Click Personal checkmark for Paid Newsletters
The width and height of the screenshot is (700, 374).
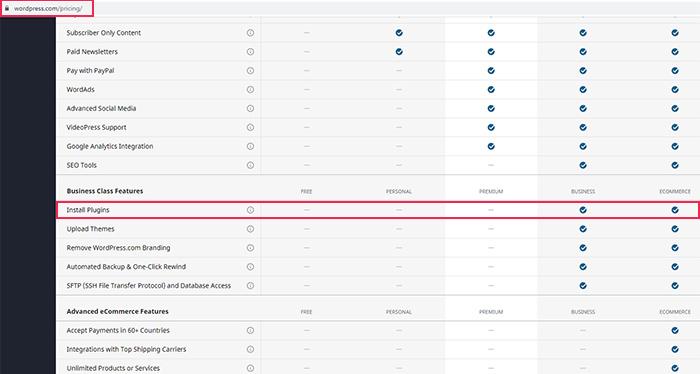pos(399,52)
